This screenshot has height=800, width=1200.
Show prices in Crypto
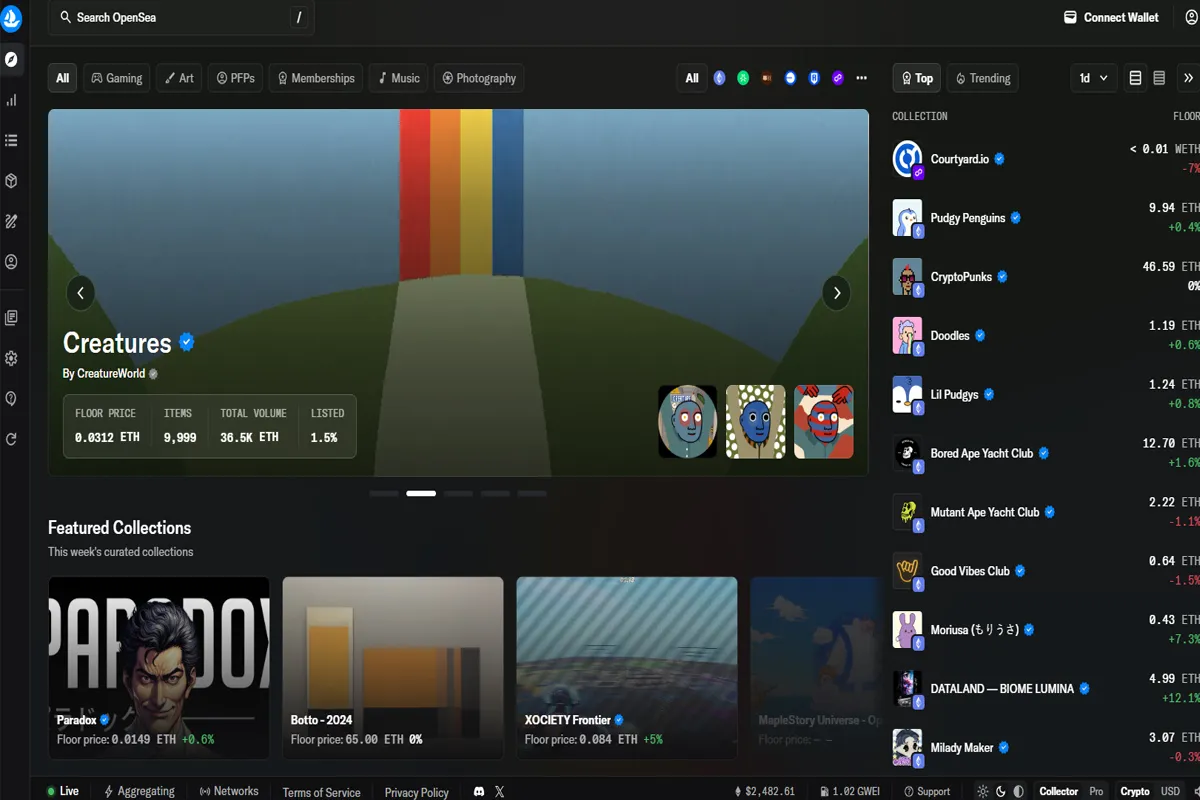click(x=1135, y=791)
